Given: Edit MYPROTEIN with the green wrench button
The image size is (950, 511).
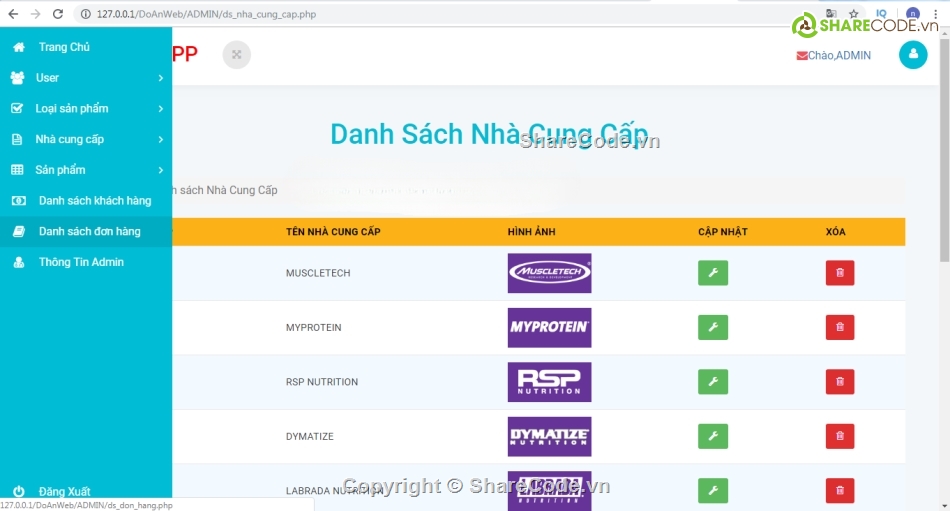Looking at the screenshot, I should (x=712, y=327).
